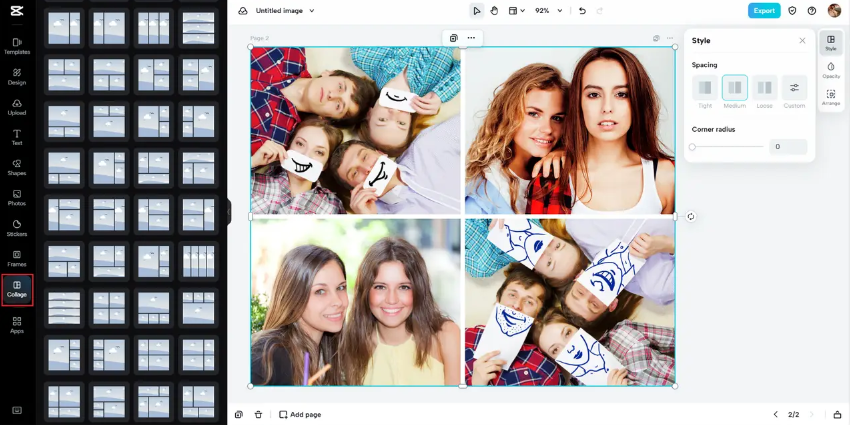Choose the three horizontal rows collage layout
This screenshot has width=850, height=425.
pos(198,28)
